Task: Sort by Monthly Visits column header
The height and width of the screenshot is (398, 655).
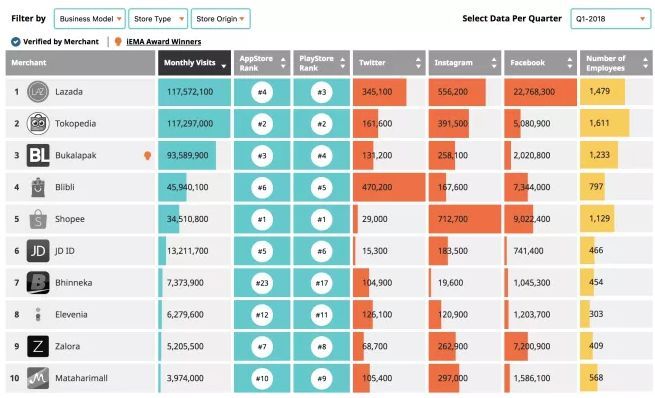Action: pos(194,63)
